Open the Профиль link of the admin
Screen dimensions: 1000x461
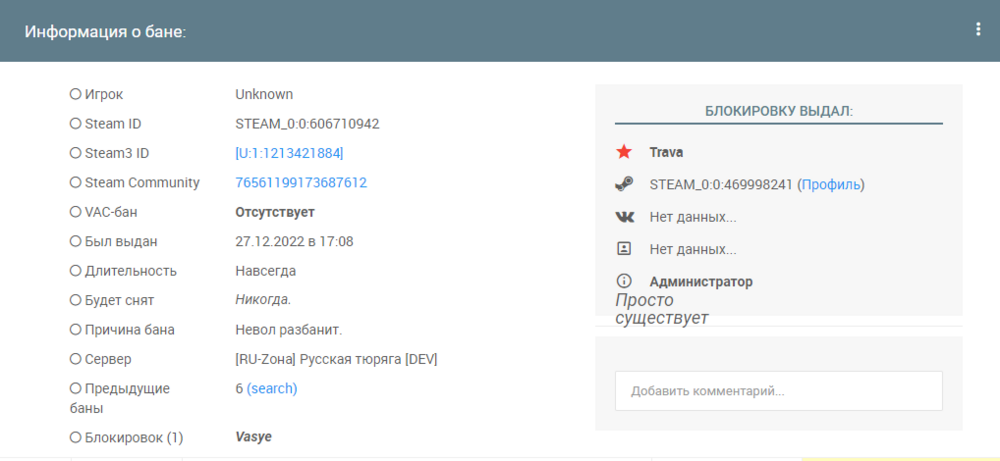831,185
